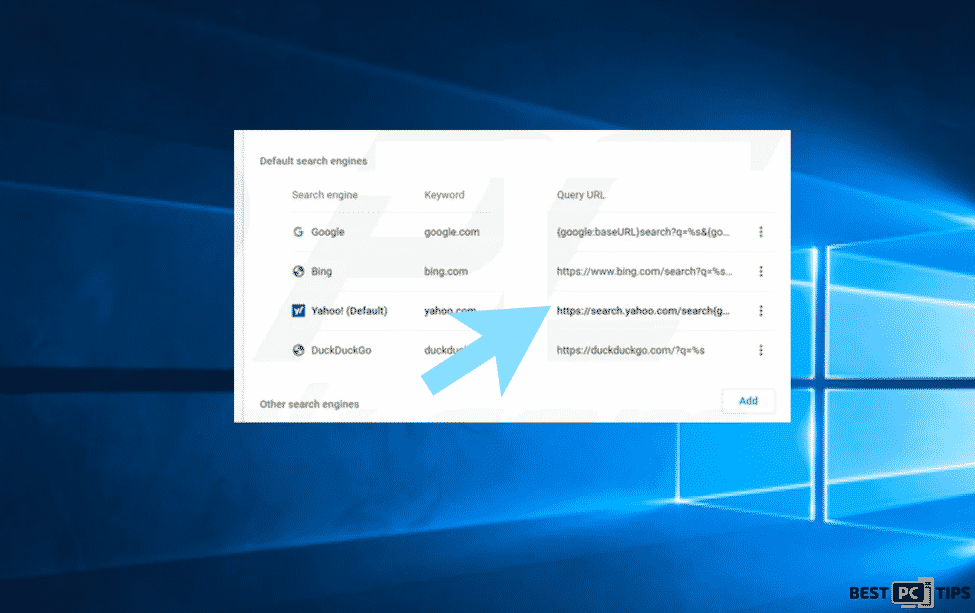Open the more-actions menu for DuckDuckGo row

[760, 350]
